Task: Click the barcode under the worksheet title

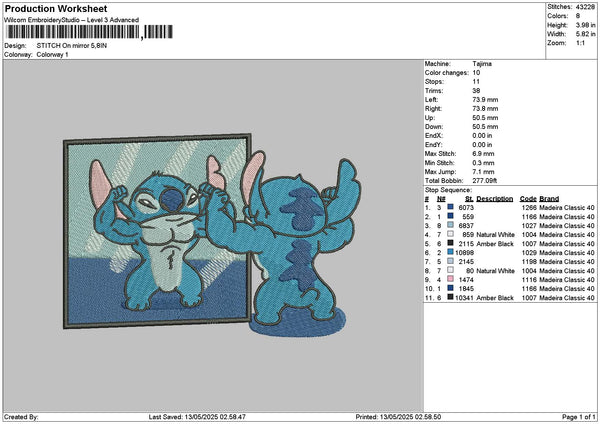Action: 89,32
